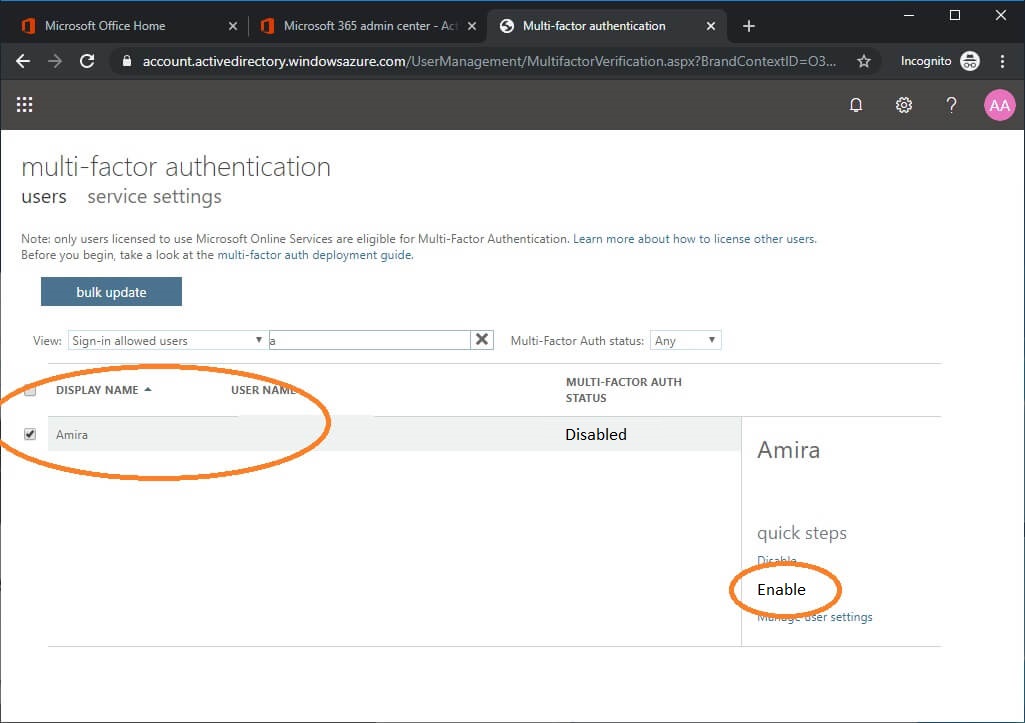Switch to Microsoft 365 admin center tab
The width and height of the screenshot is (1025, 723).
coord(369,26)
